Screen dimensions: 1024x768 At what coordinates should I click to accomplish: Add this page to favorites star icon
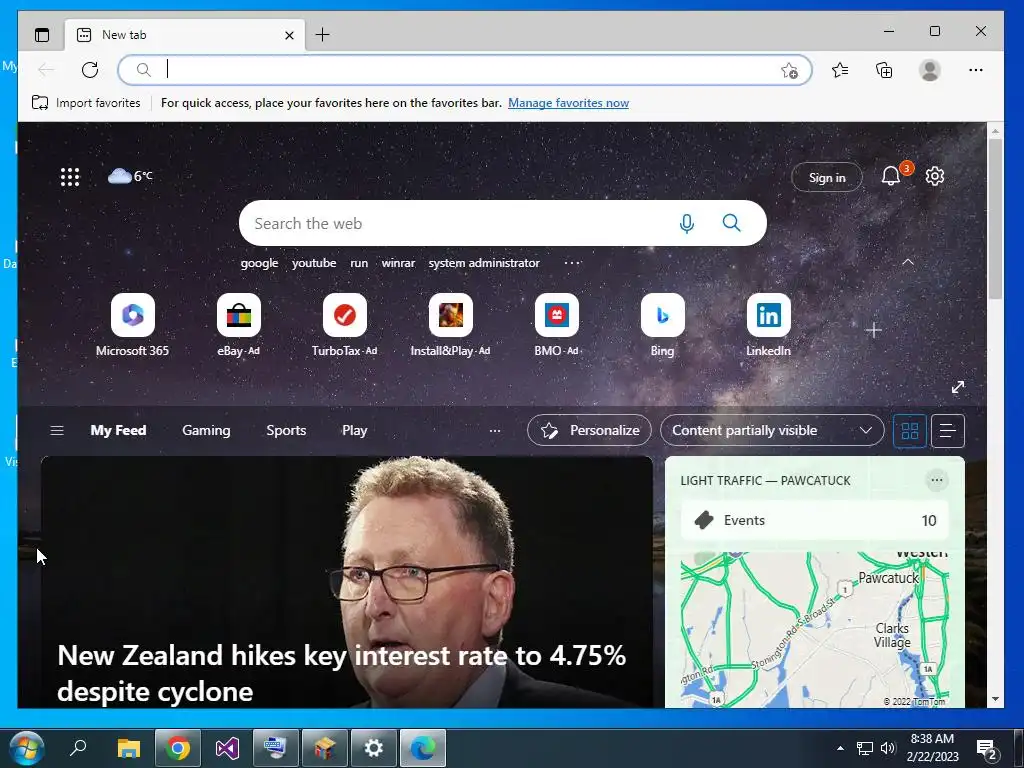pyautogui.click(x=789, y=70)
